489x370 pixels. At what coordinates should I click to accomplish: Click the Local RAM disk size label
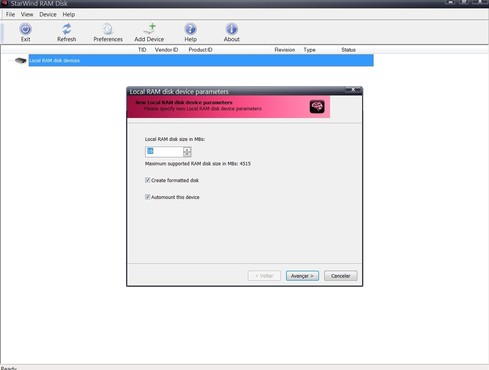tap(175, 139)
